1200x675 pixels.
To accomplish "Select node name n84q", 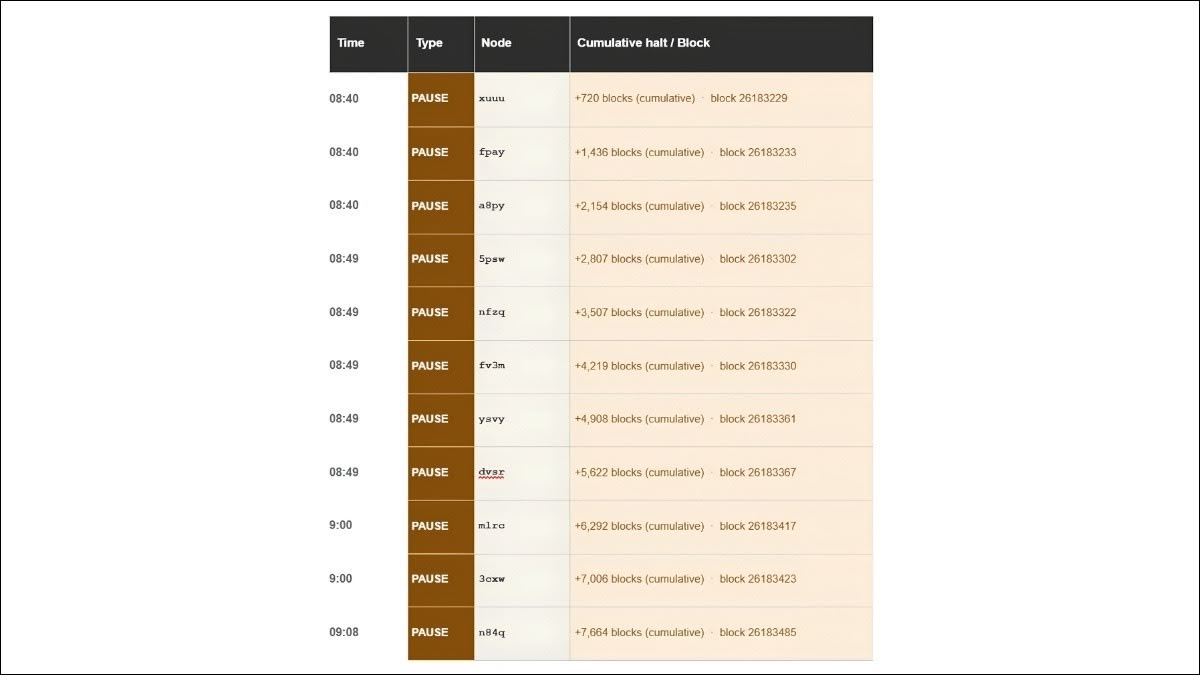I will (492, 633).
